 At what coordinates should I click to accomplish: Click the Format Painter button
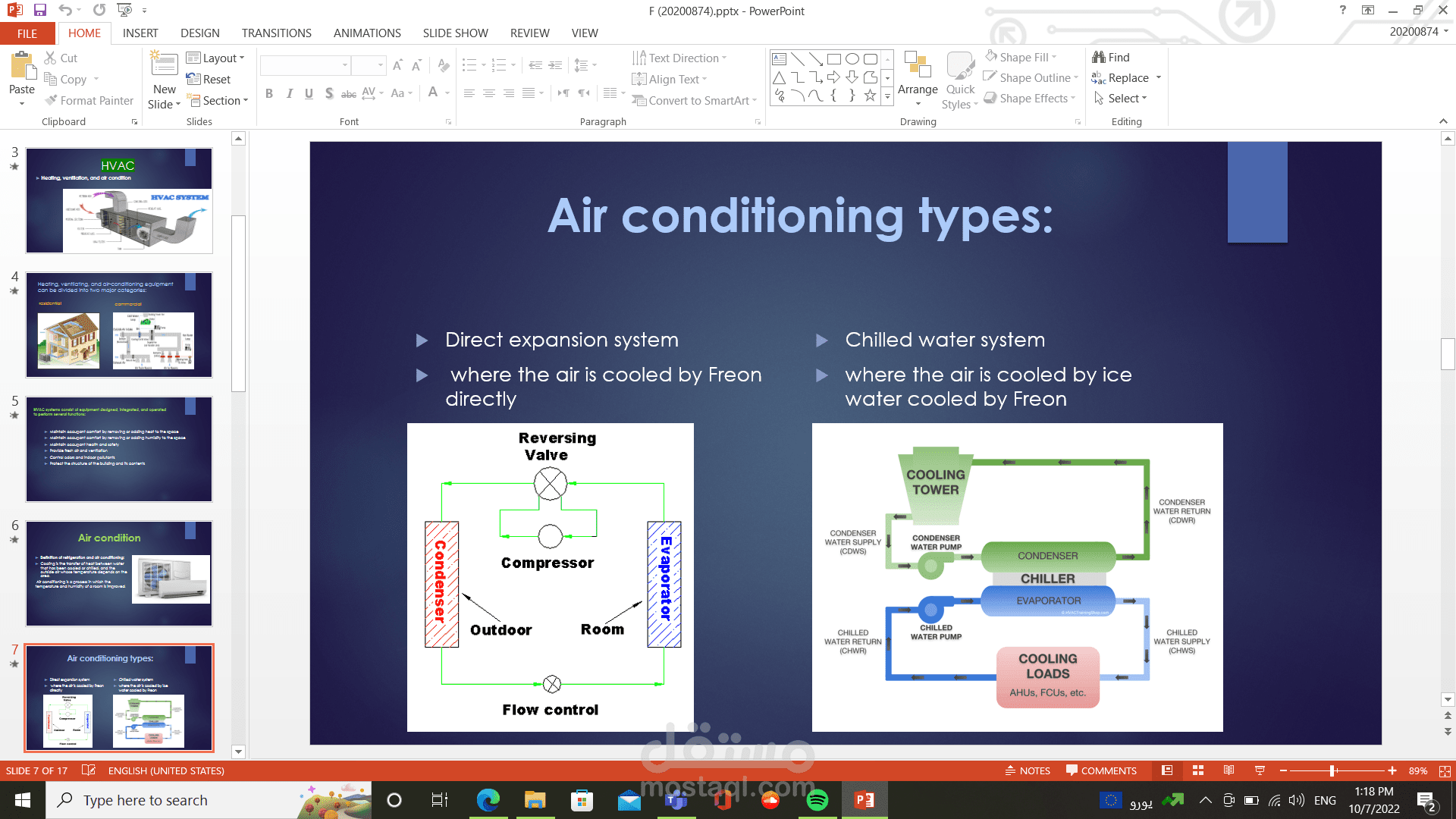click(89, 100)
